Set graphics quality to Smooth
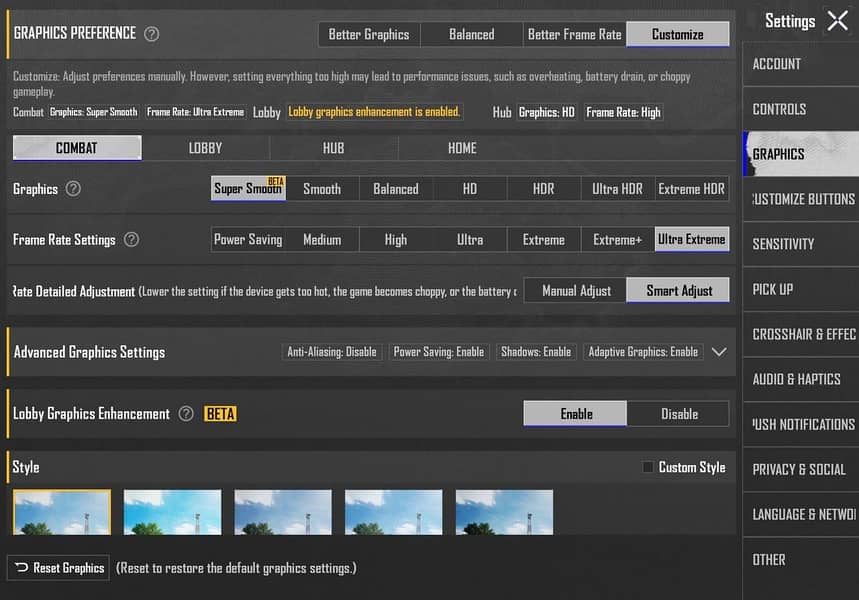 (x=322, y=189)
